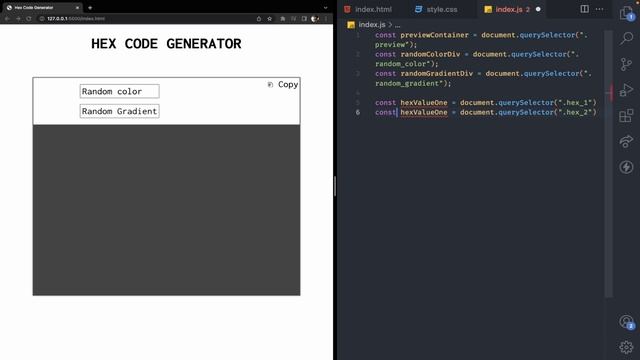Reload the browser page

29,18
